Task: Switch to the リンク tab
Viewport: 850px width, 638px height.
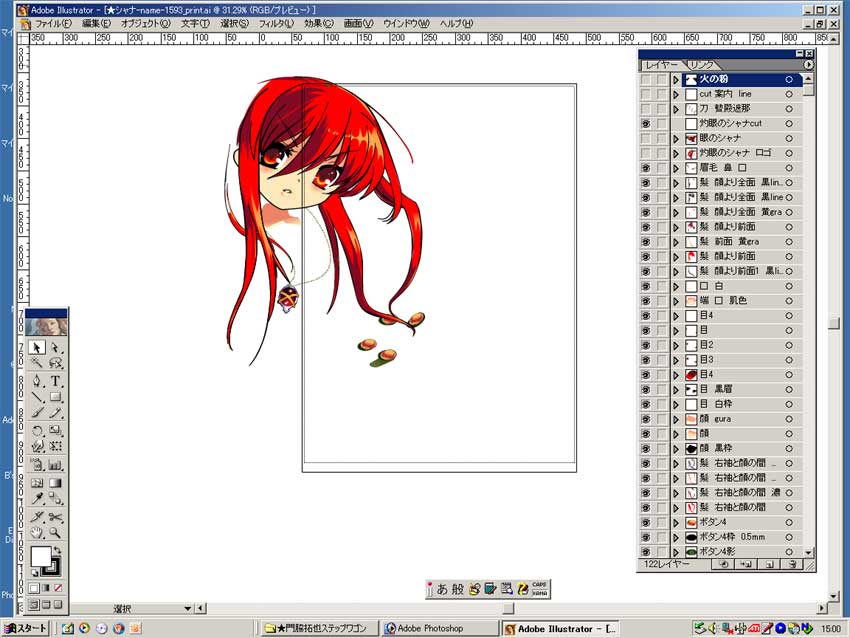Action: [702, 65]
